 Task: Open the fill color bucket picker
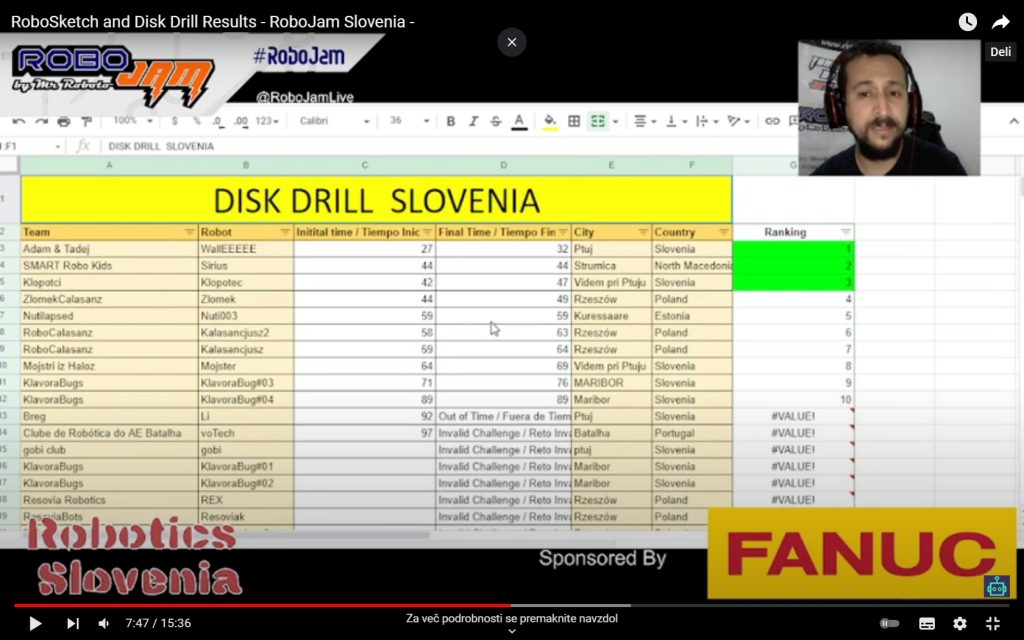551,121
